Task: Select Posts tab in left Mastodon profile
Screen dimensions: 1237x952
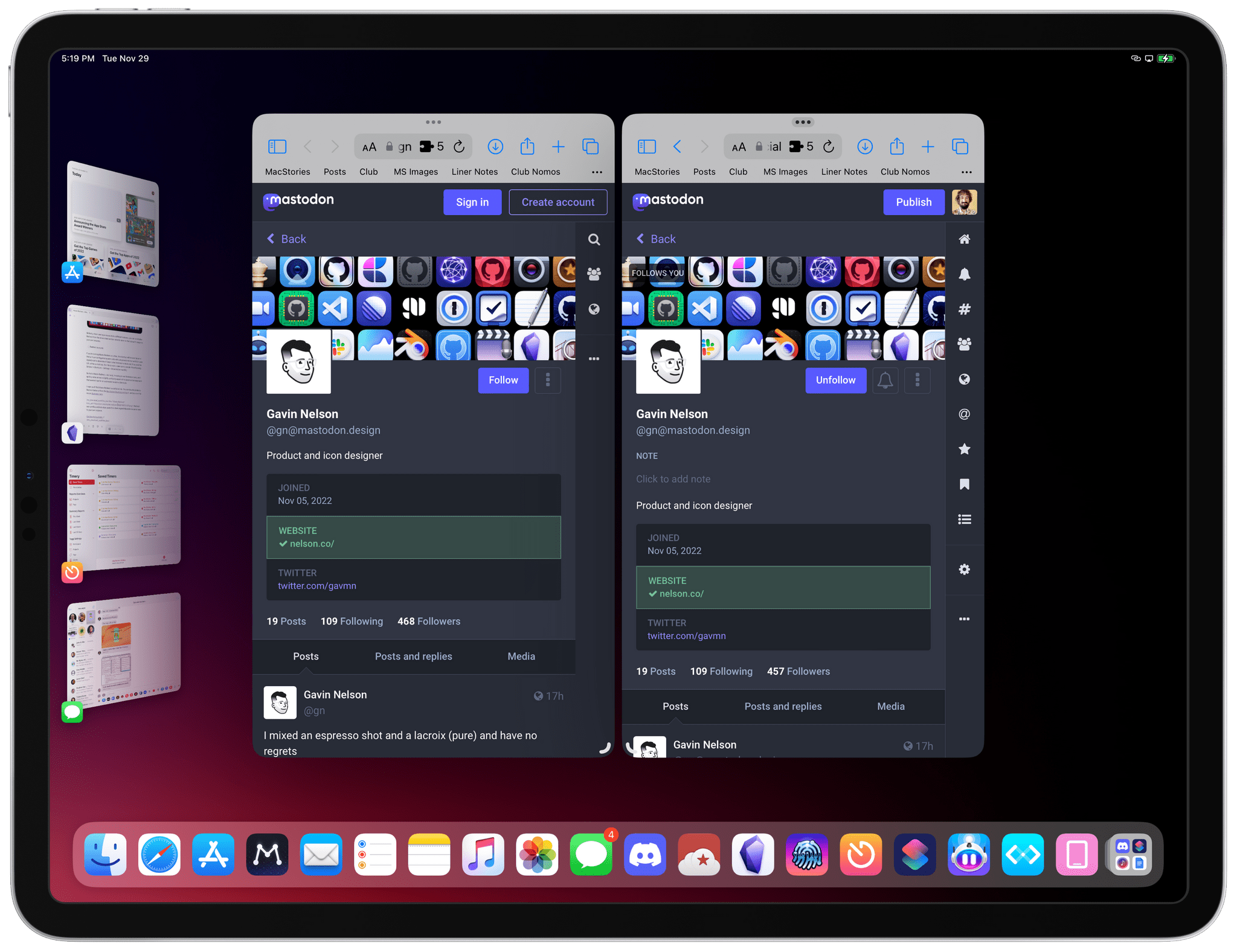Action: click(x=306, y=656)
